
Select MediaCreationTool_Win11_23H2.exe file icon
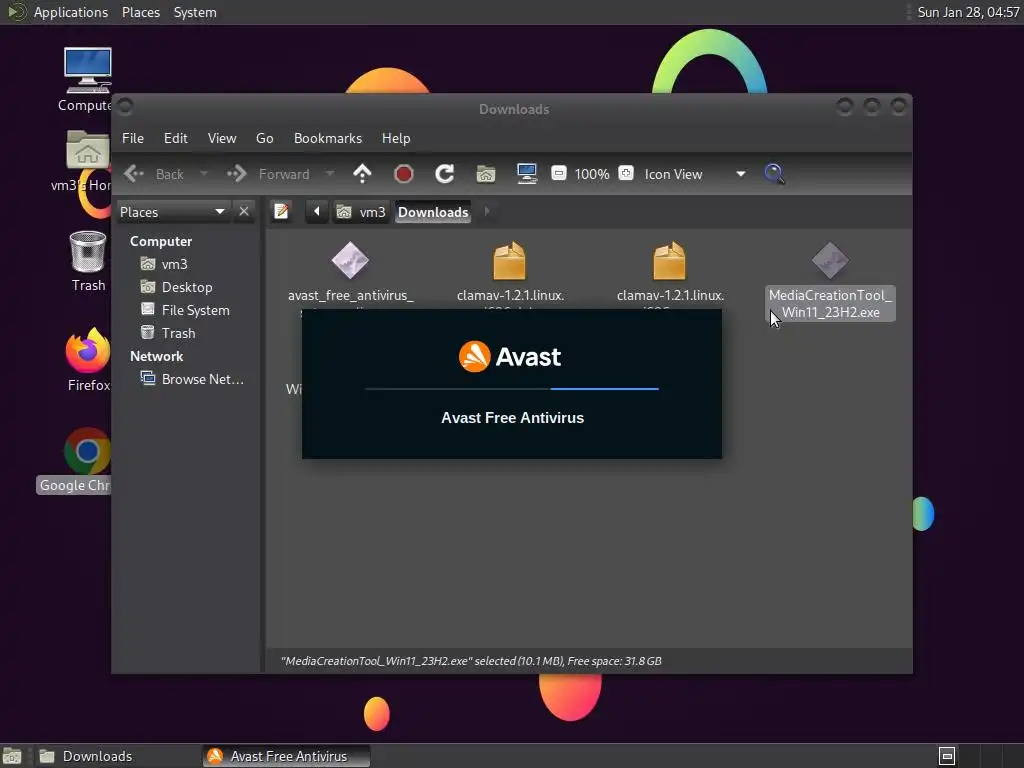830,261
